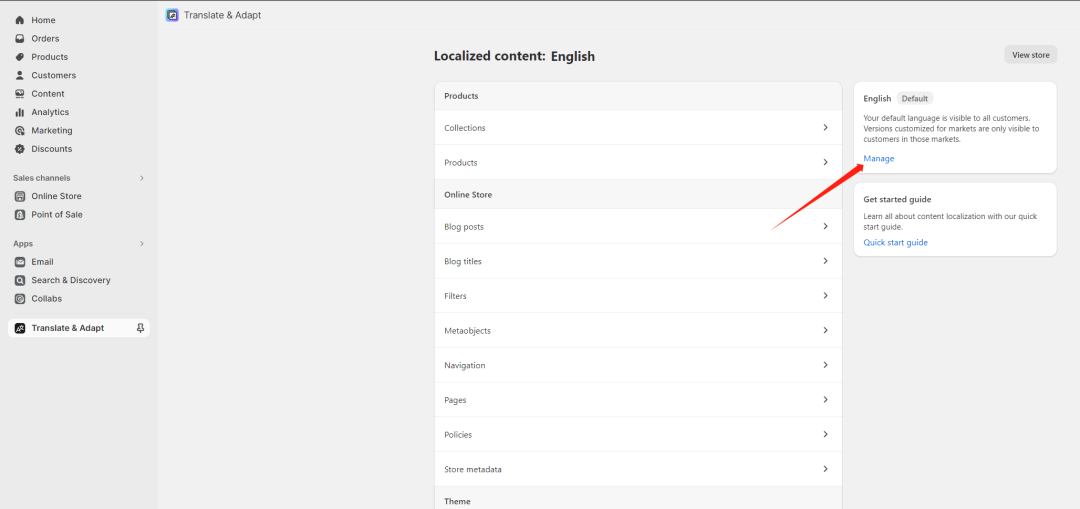
Task: Open Store metadata row chevron arrow
Action: pos(825,469)
